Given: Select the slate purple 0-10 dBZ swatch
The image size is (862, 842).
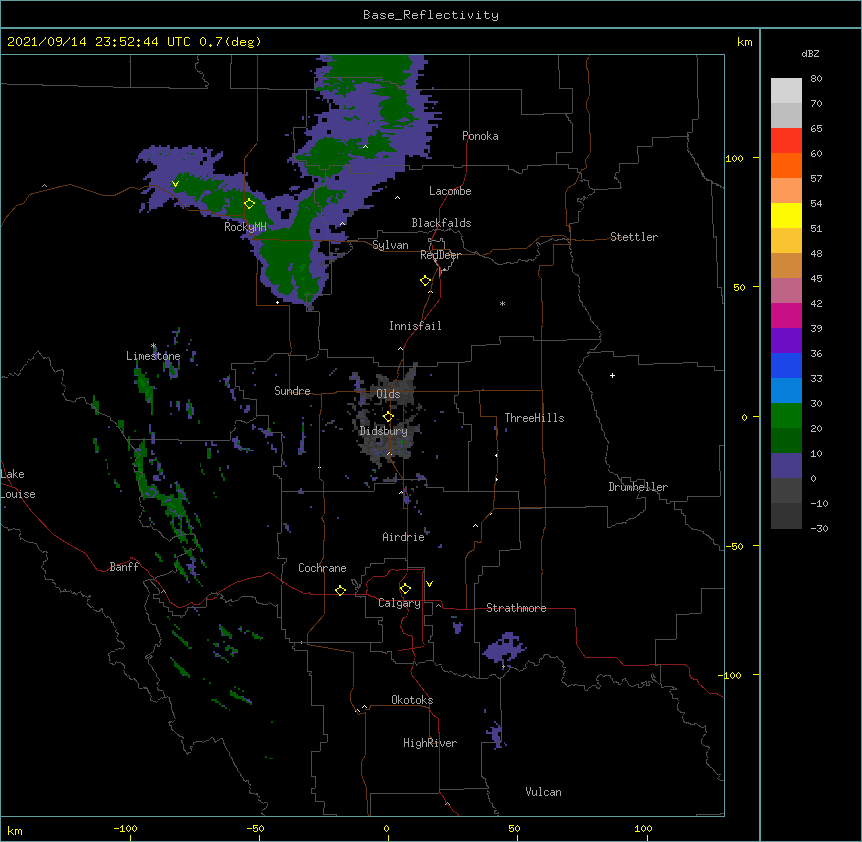Looking at the screenshot, I should point(786,466).
